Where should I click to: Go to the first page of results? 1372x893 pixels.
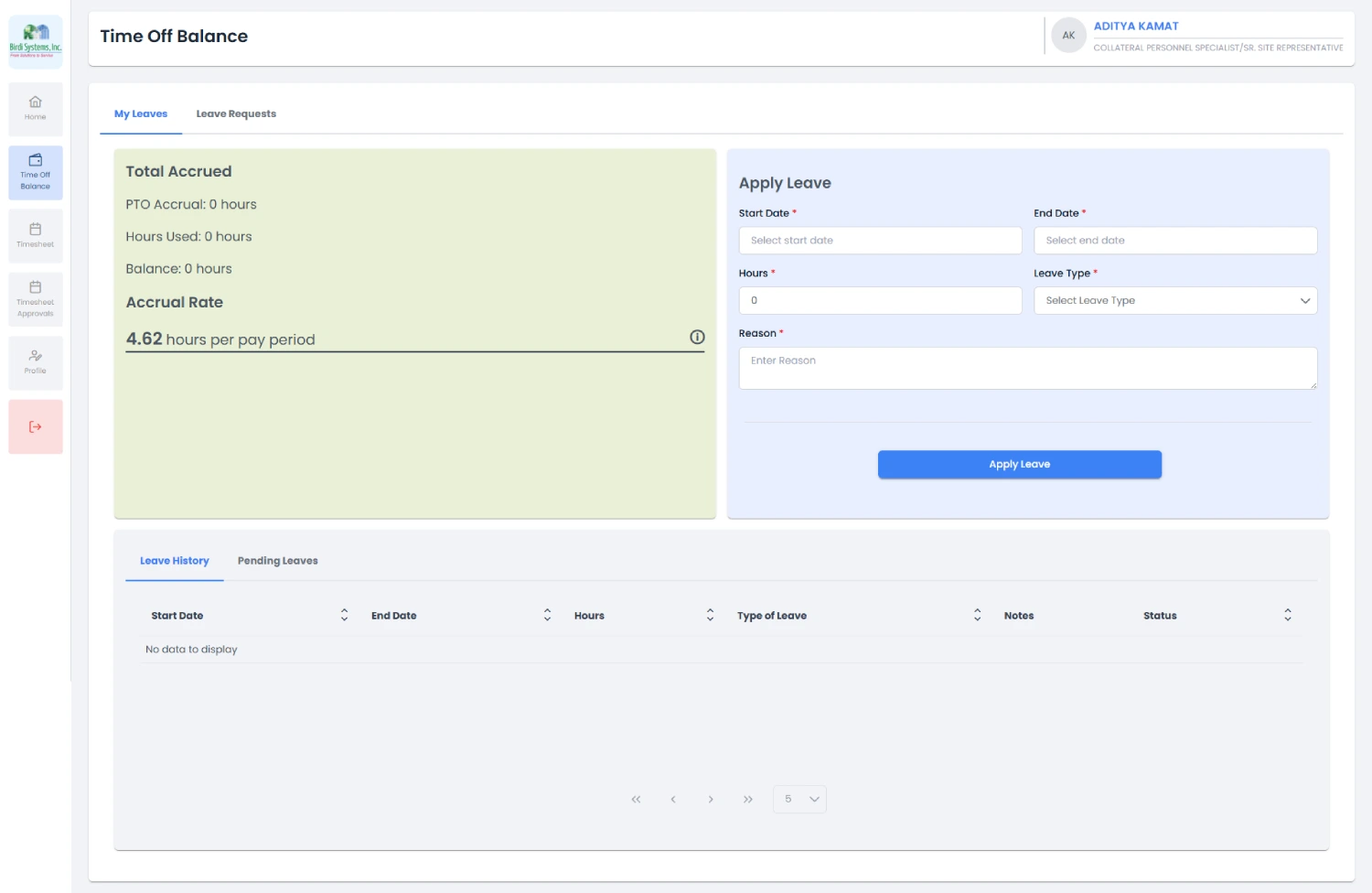636,800
